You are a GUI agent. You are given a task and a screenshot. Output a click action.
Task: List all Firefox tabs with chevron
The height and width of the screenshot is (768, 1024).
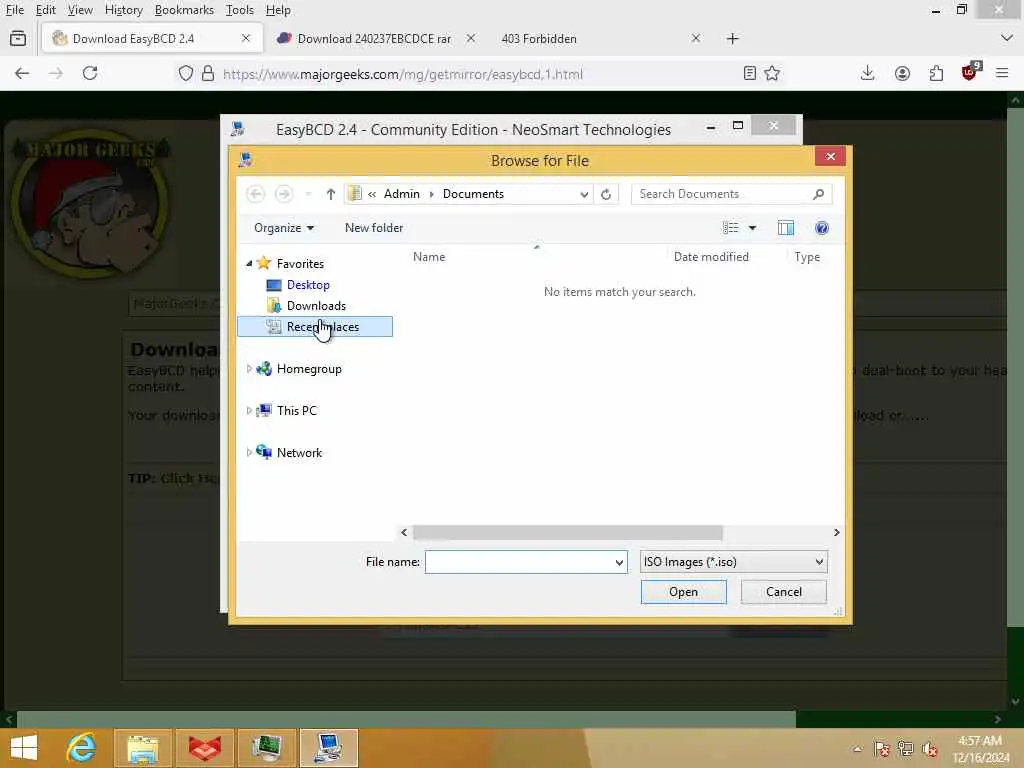[1006, 38]
